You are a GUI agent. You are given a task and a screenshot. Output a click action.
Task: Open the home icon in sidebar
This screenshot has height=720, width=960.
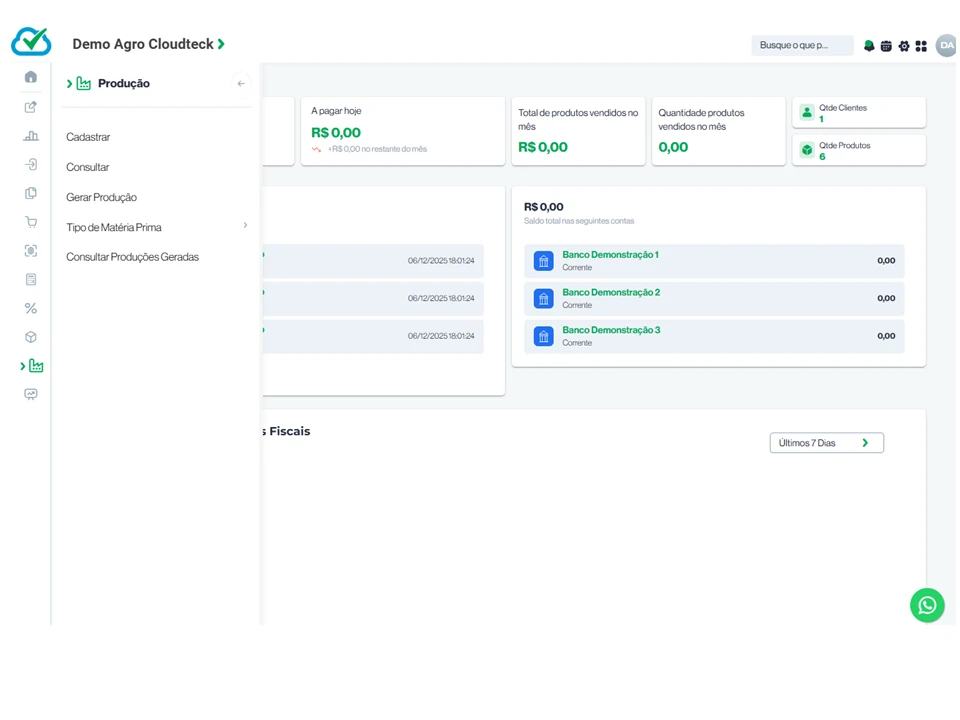click(x=31, y=77)
